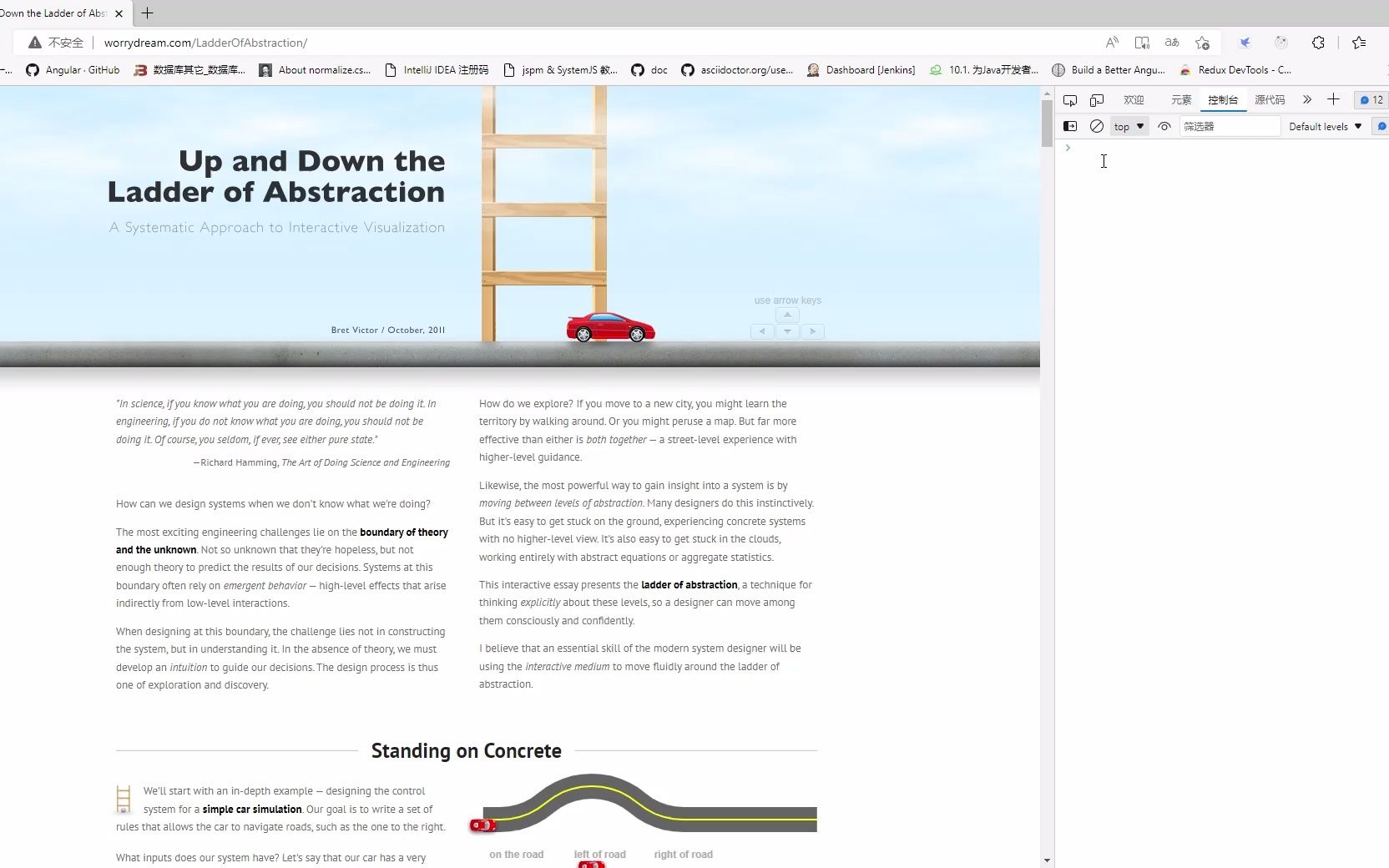1389x868 pixels.
Task: Click the 'Standing on Concrete' heading
Action: (x=466, y=750)
